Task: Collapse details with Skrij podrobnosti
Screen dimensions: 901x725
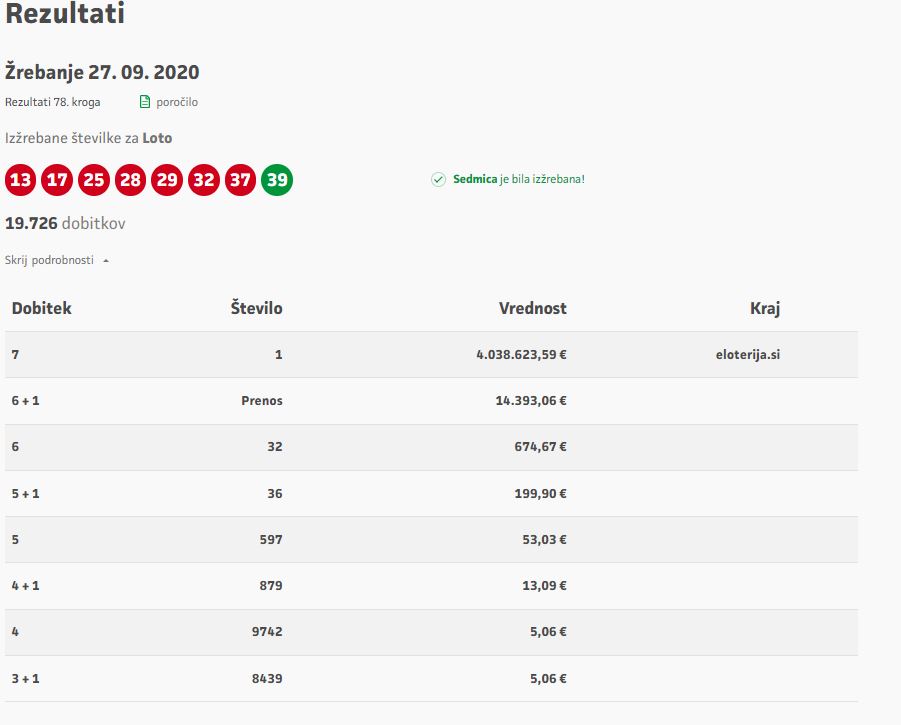Action: [57, 260]
